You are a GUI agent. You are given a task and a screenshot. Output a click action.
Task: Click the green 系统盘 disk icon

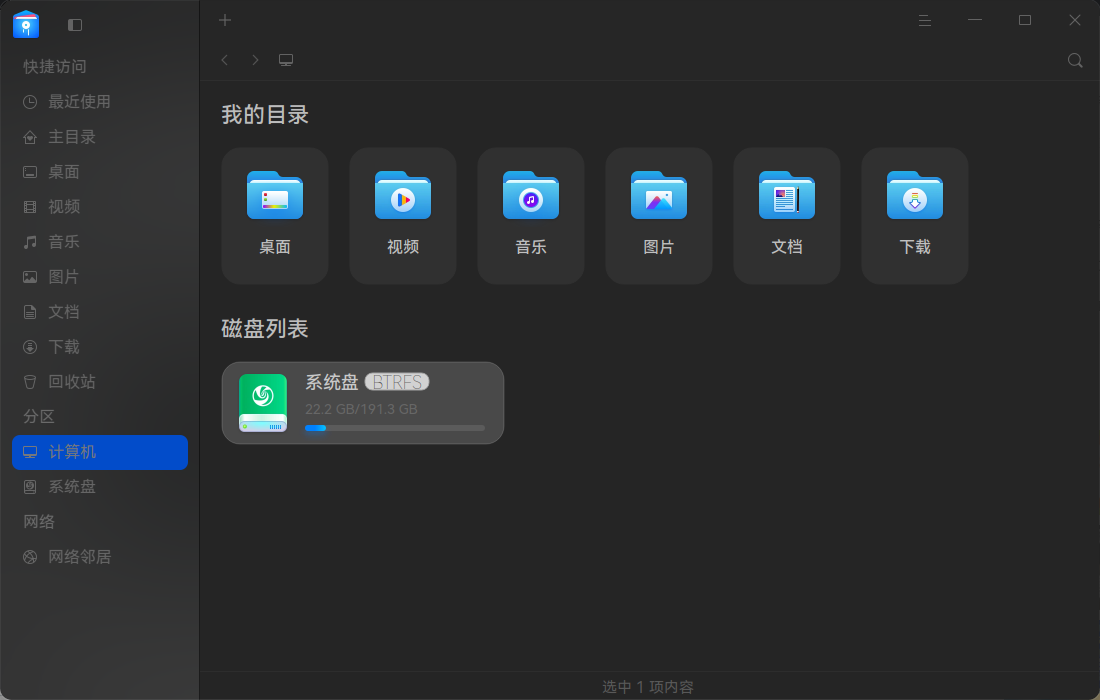263,403
